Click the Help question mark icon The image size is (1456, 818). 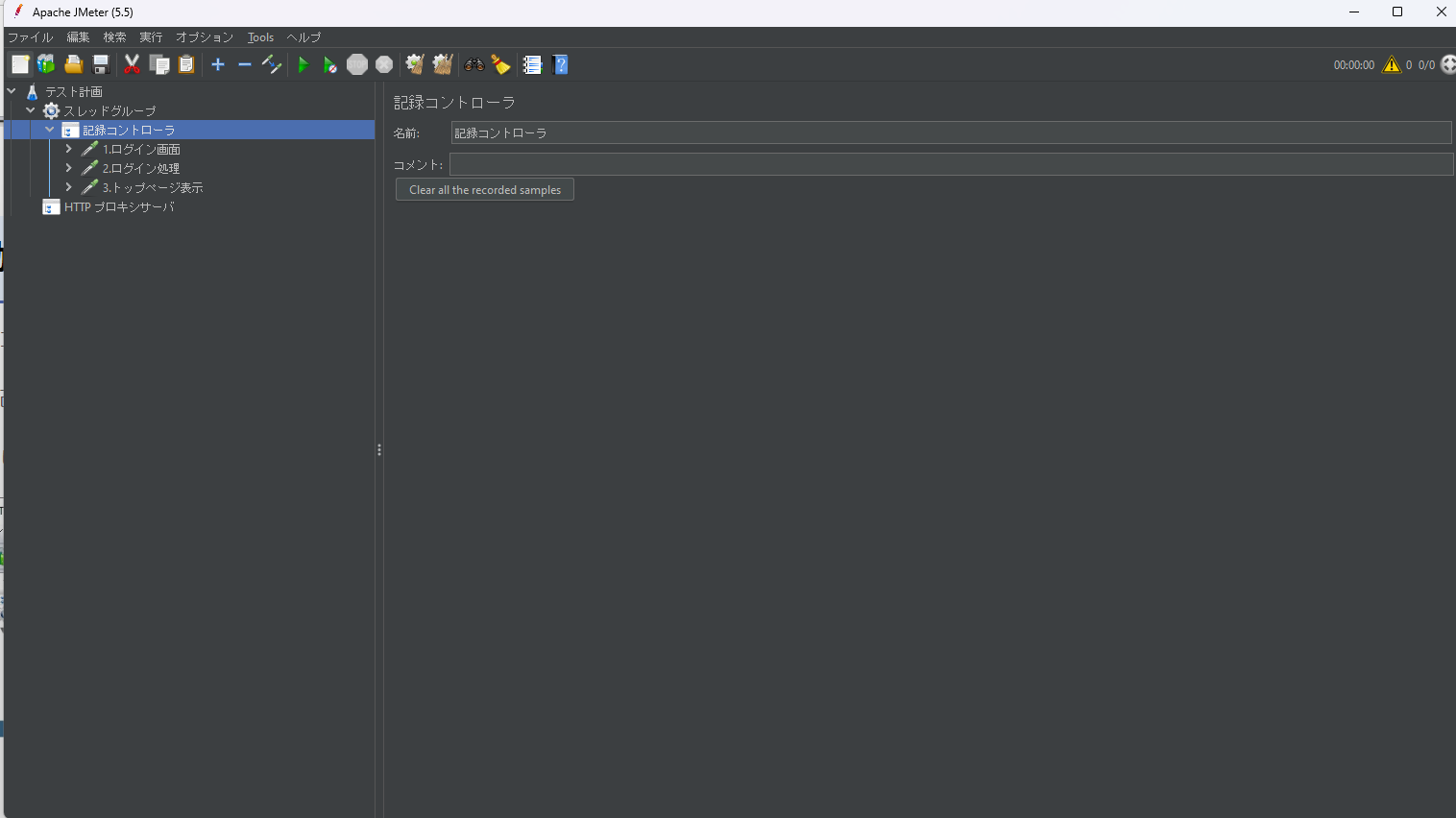pyautogui.click(x=561, y=64)
